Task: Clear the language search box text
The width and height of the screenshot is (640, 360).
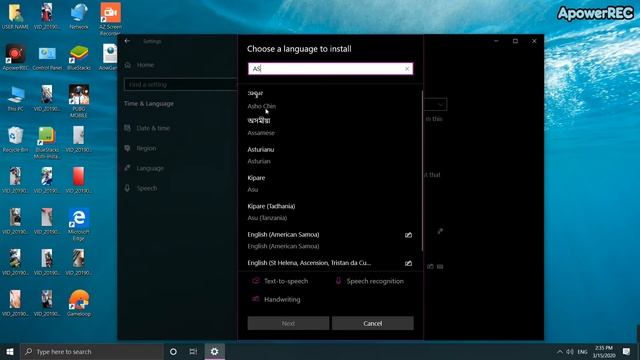Action: (x=407, y=69)
